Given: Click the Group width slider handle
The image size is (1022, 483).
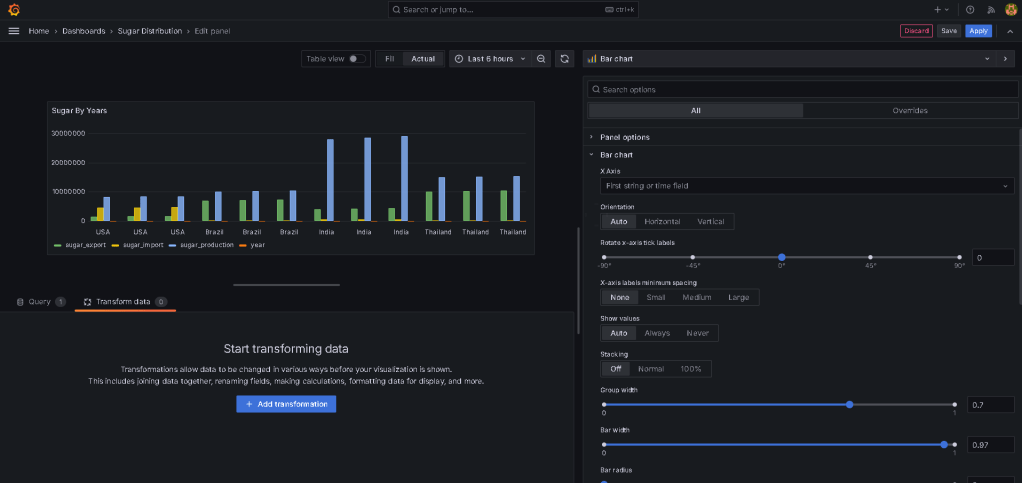Looking at the screenshot, I should 849,405.
